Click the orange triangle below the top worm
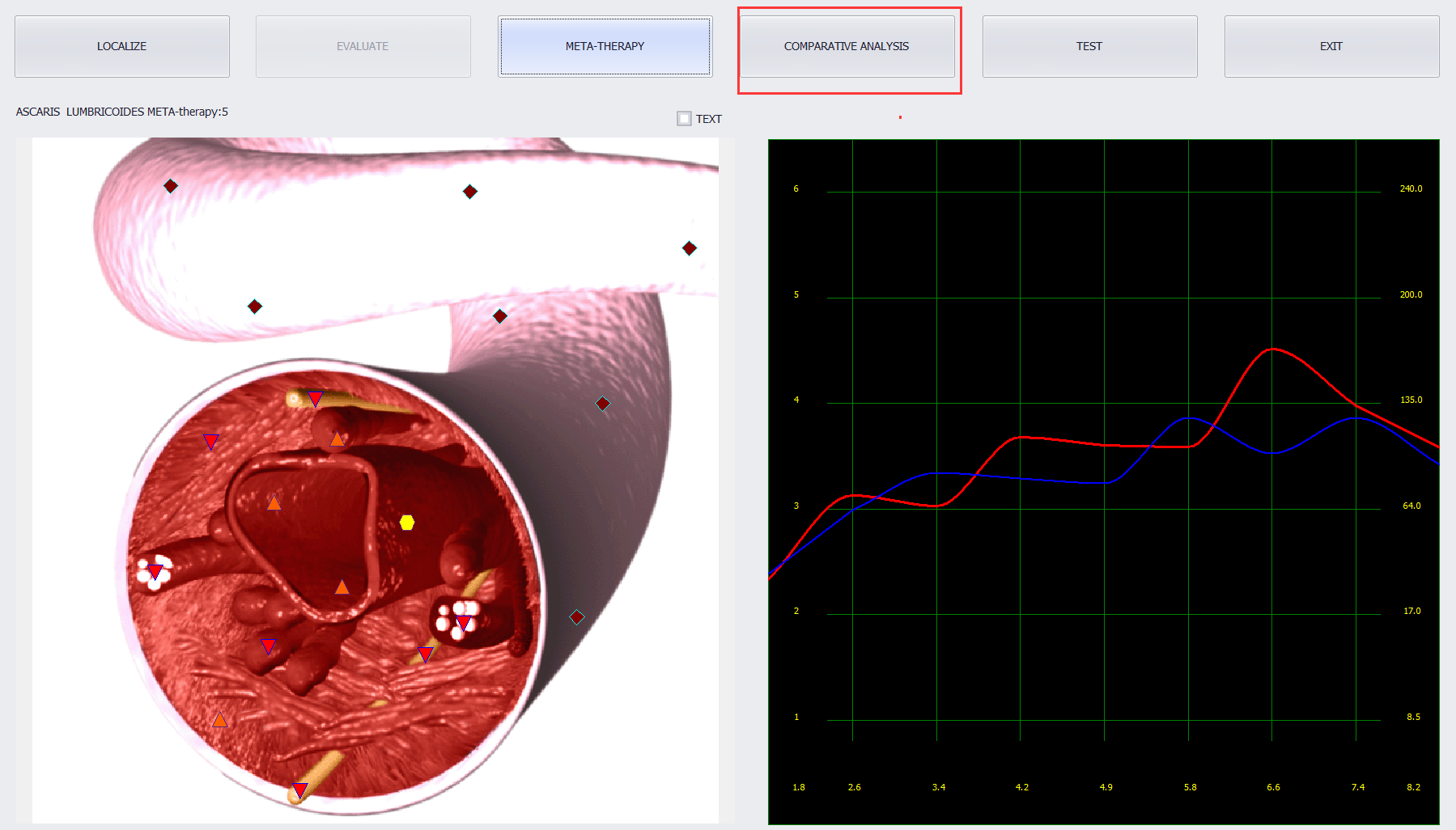This screenshot has height=830, width=1456. coord(337,439)
